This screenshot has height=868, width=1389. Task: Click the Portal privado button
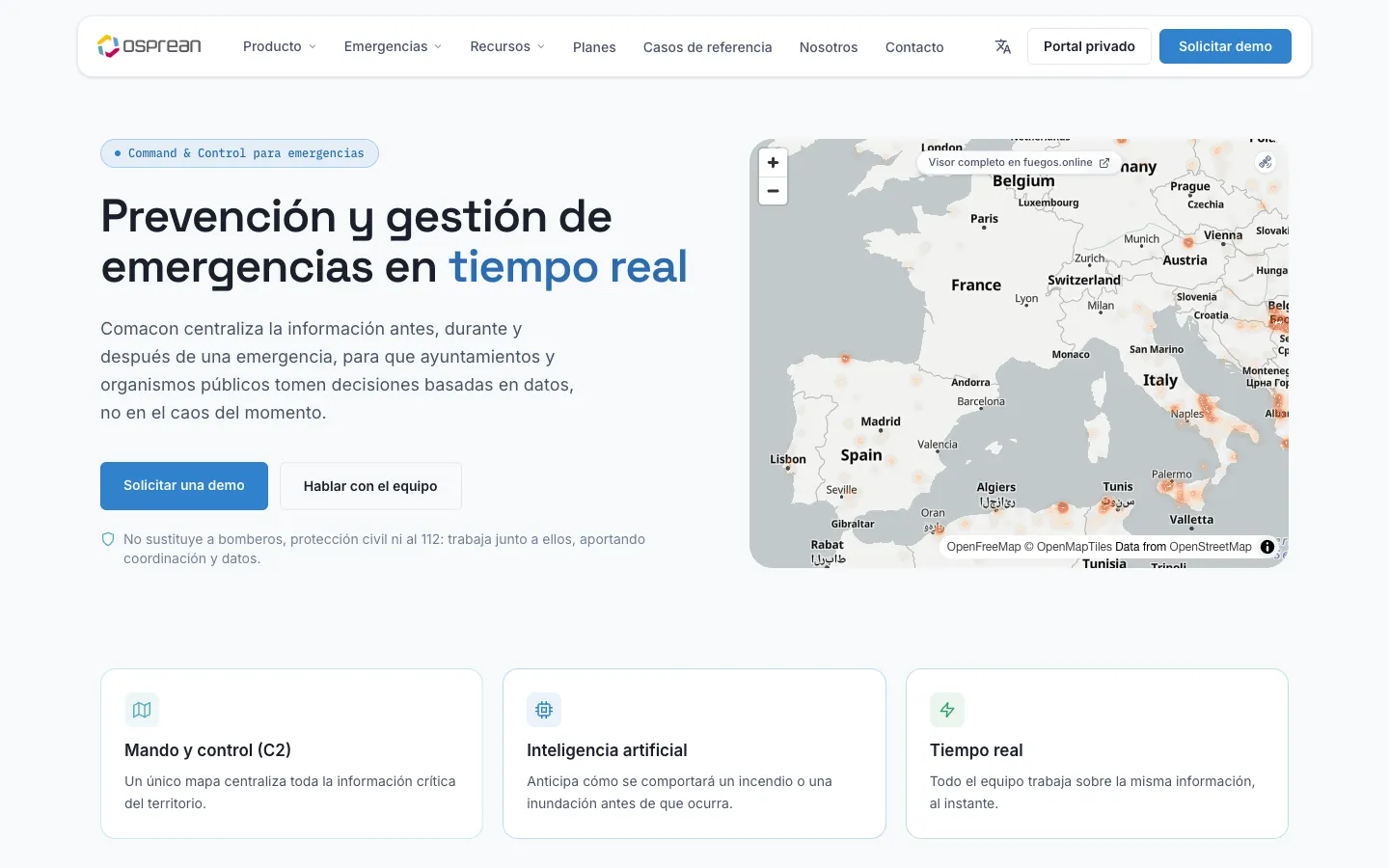(1089, 46)
